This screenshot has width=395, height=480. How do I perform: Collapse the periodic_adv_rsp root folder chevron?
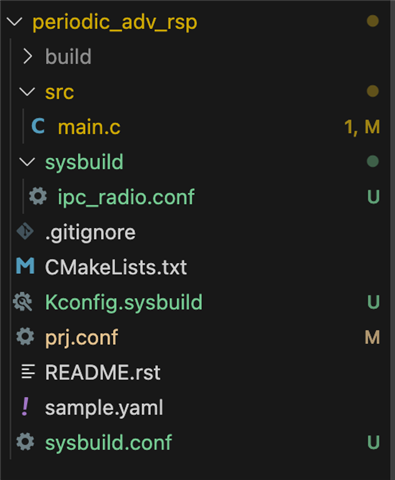(15, 22)
